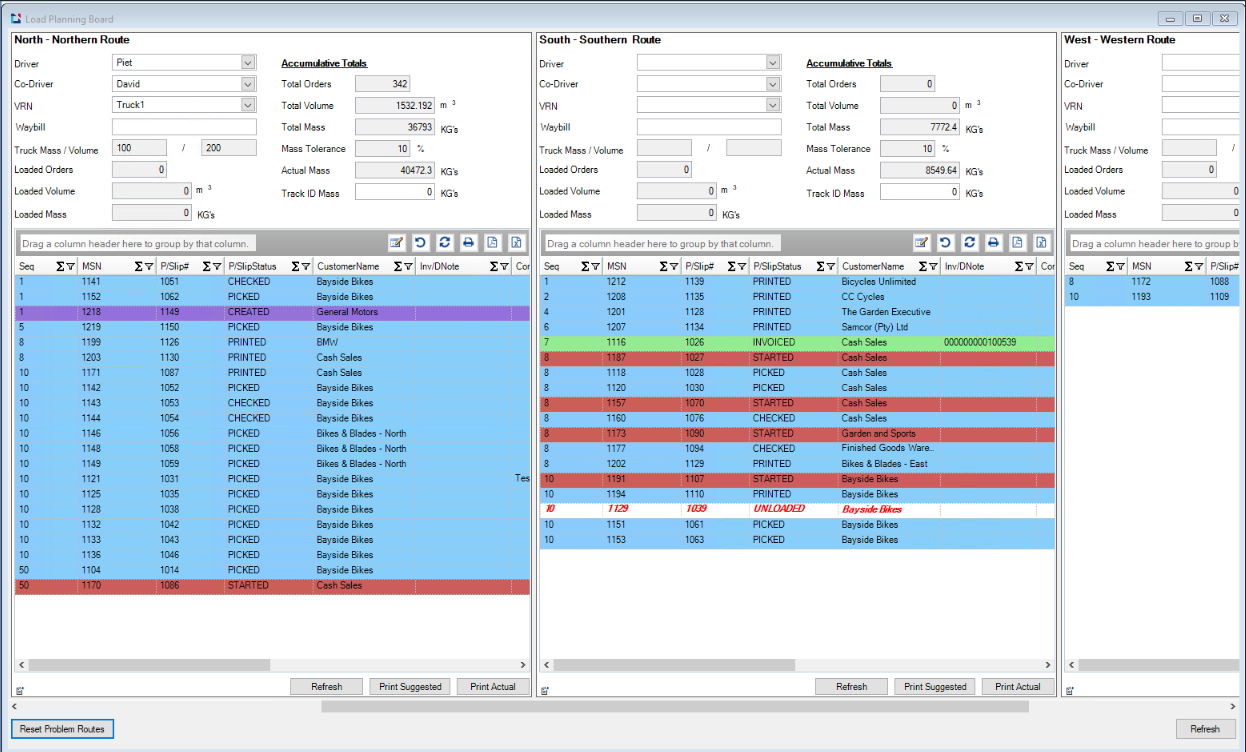Click Print Suggested in the South panel
The width and height of the screenshot is (1246, 752).
934,686
